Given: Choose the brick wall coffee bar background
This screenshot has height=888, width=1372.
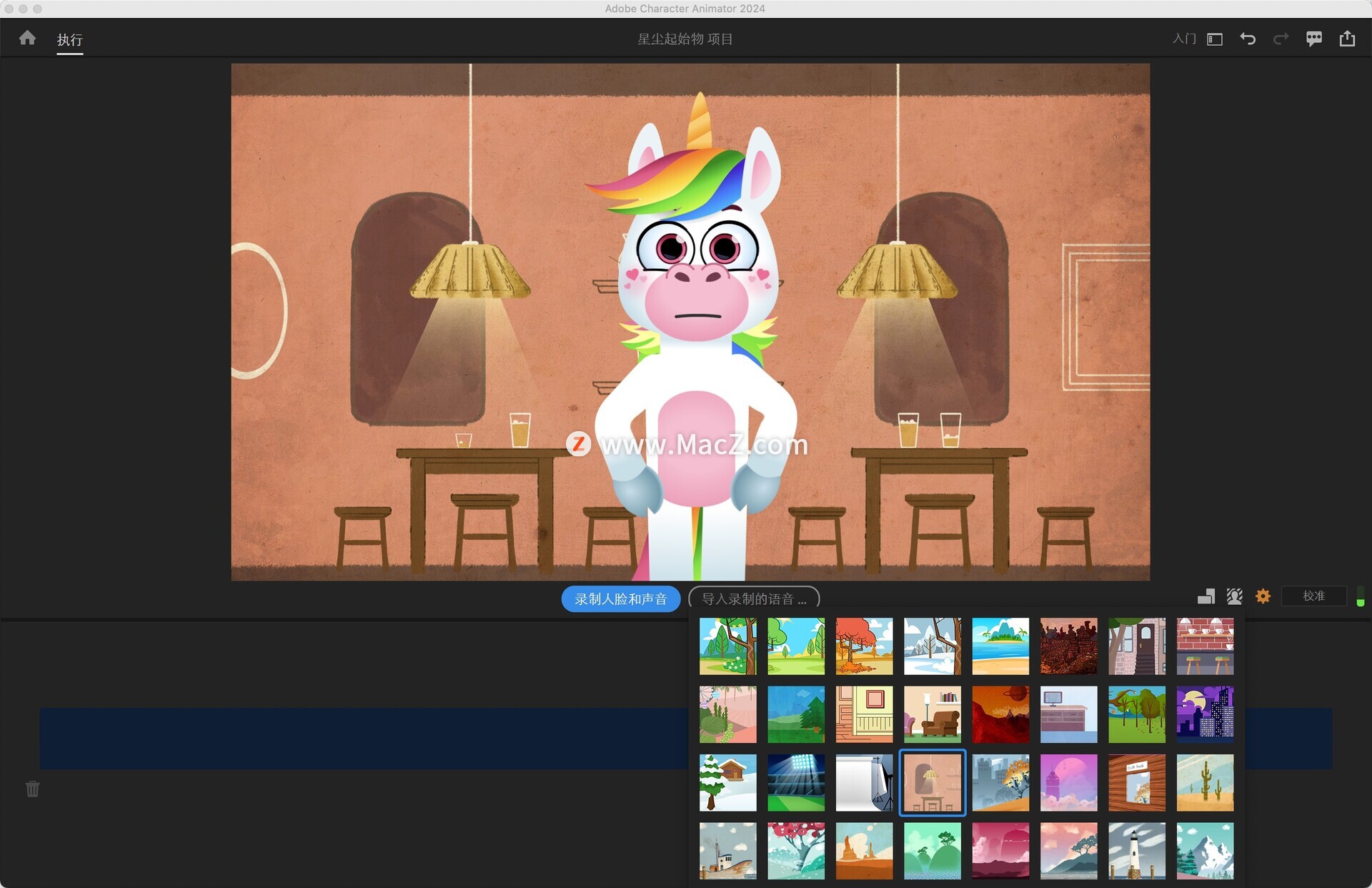Looking at the screenshot, I should point(1206,646).
